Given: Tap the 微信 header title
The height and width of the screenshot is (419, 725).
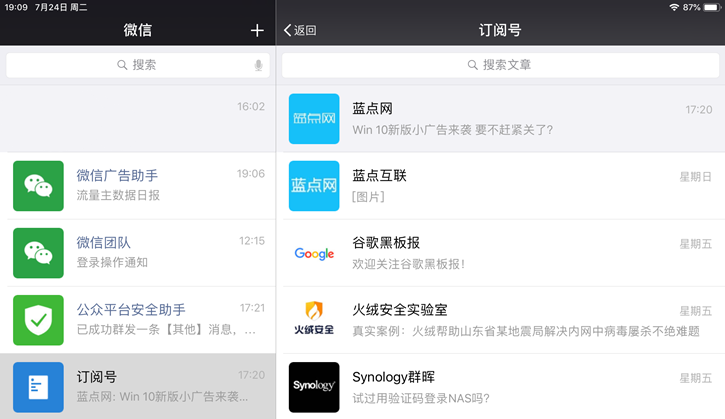Looking at the screenshot, I should [x=137, y=30].
